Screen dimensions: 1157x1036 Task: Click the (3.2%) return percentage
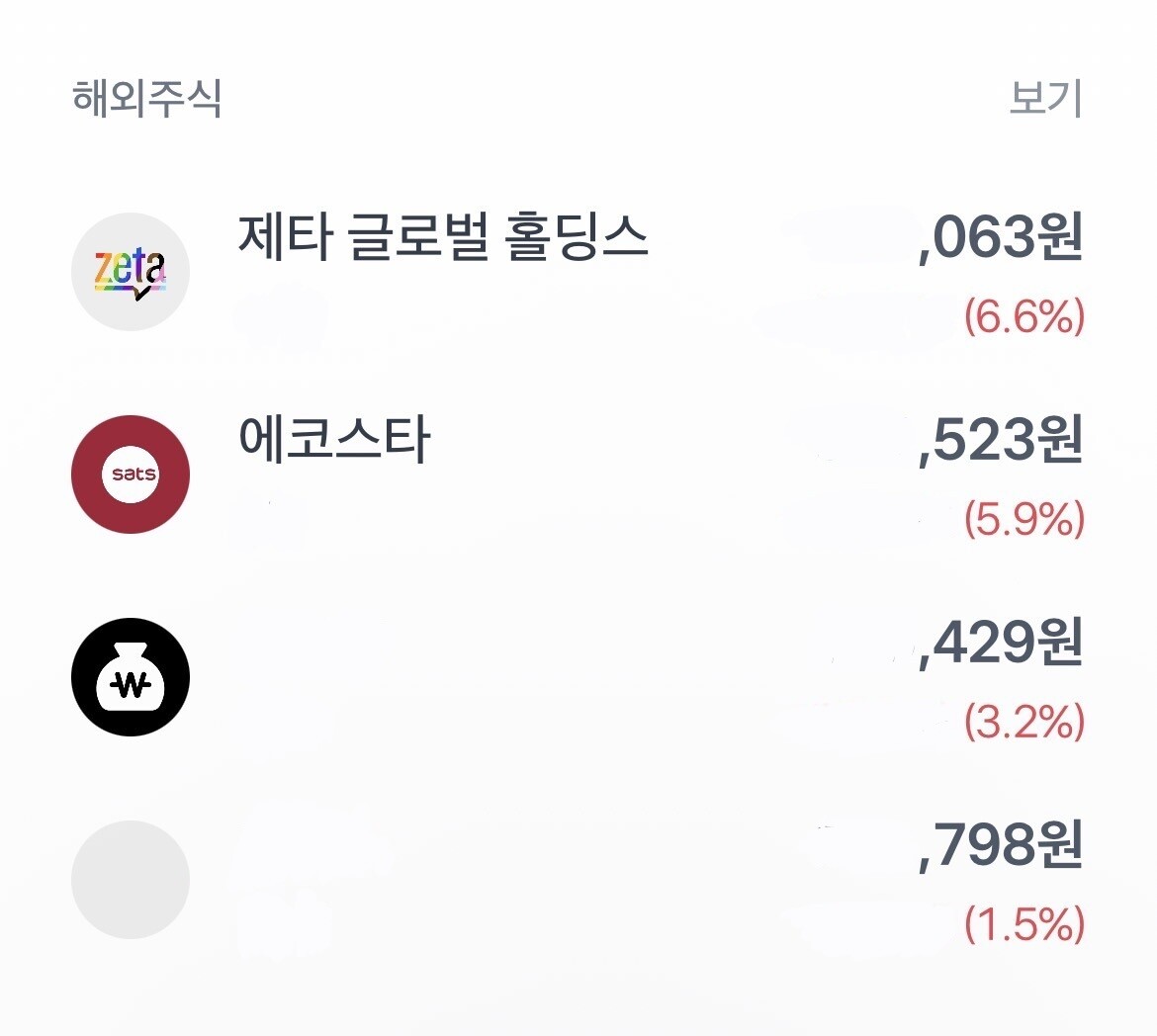click(1024, 722)
